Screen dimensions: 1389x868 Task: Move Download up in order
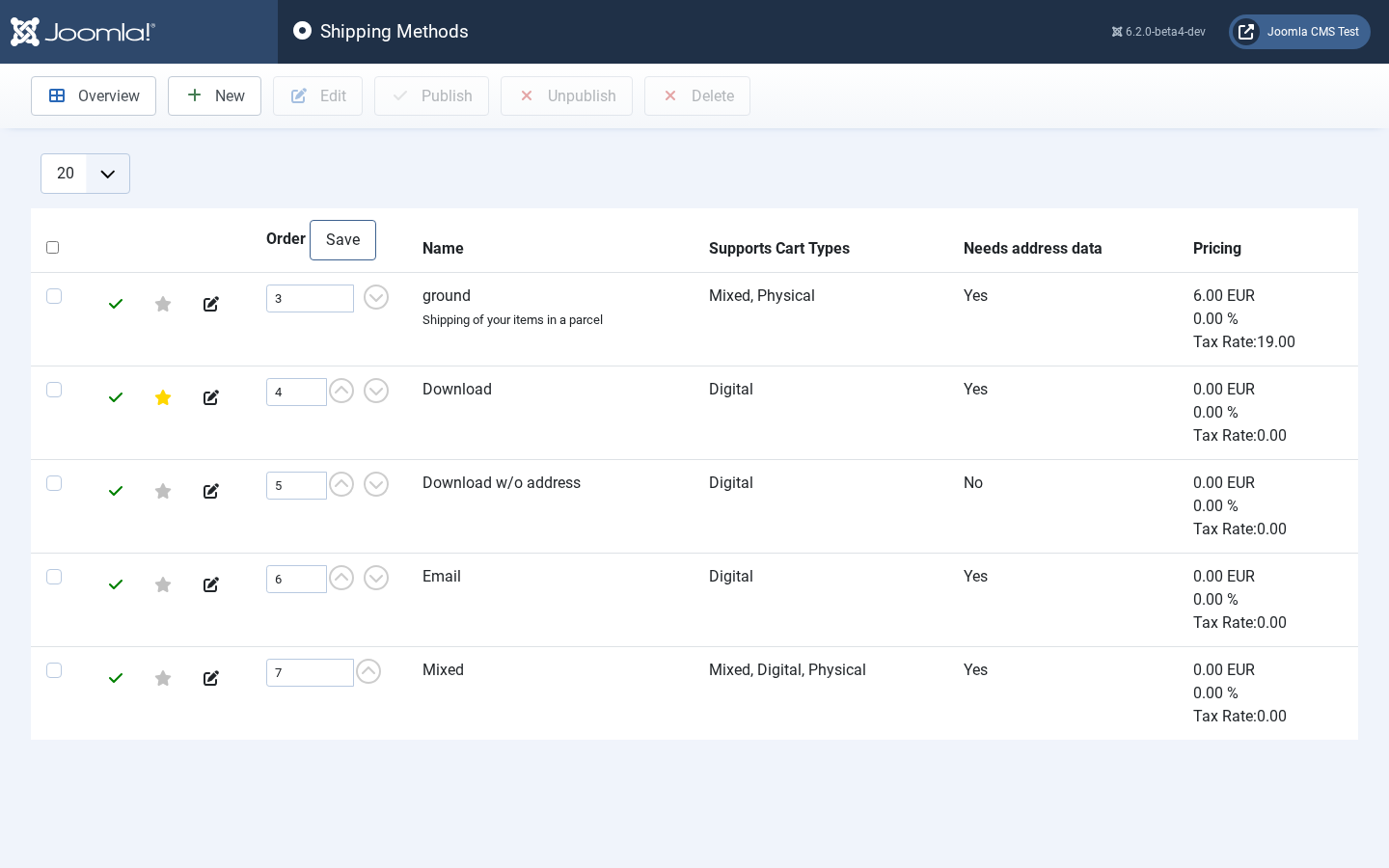coord(341,391)
